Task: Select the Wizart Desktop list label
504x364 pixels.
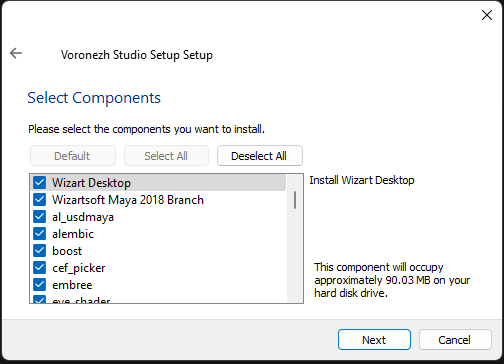Action: [x=91, y=183]
